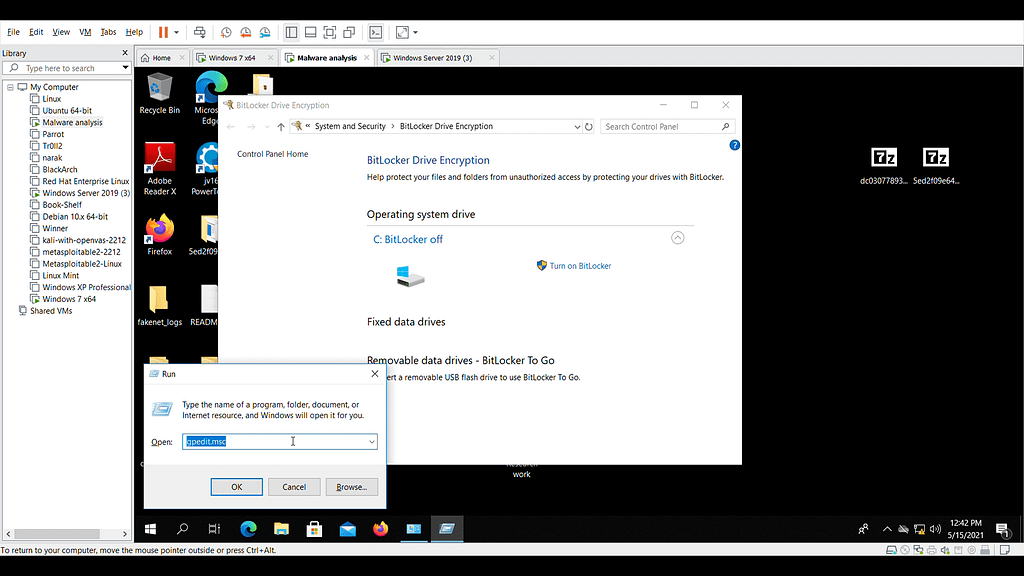The image size is (1024, 576).
Task: Switch to the Windows 7 x64 tab
Action: 234,57
